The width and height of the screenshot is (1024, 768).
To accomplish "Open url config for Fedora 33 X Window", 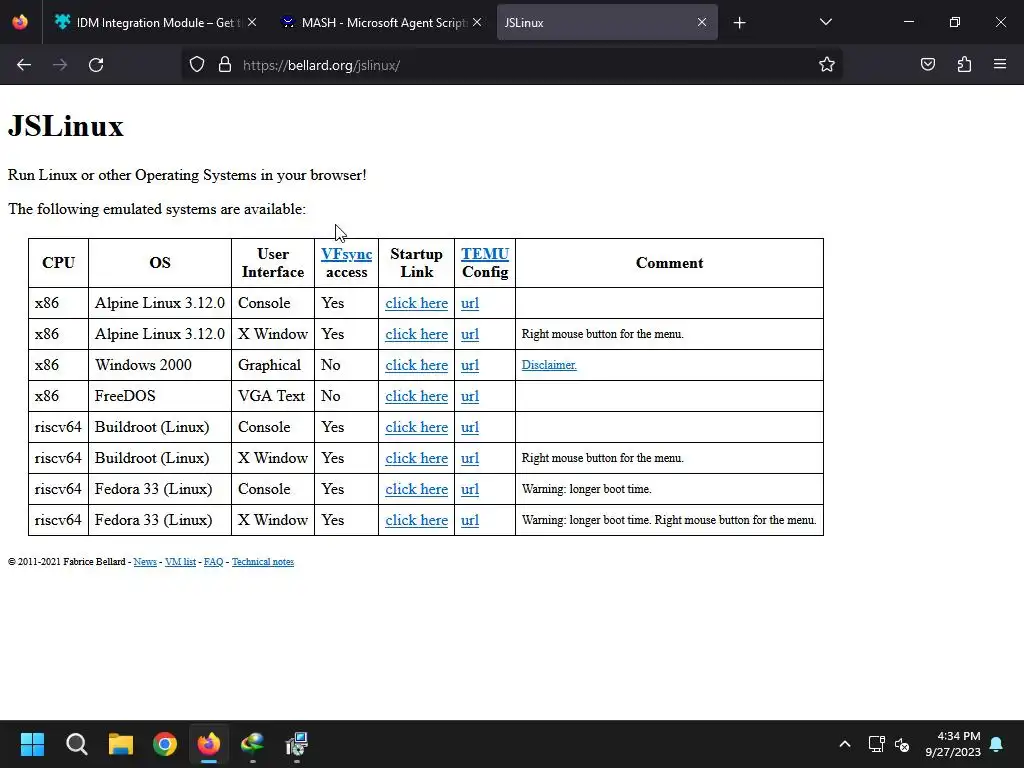I will click(x=470, y=520).
